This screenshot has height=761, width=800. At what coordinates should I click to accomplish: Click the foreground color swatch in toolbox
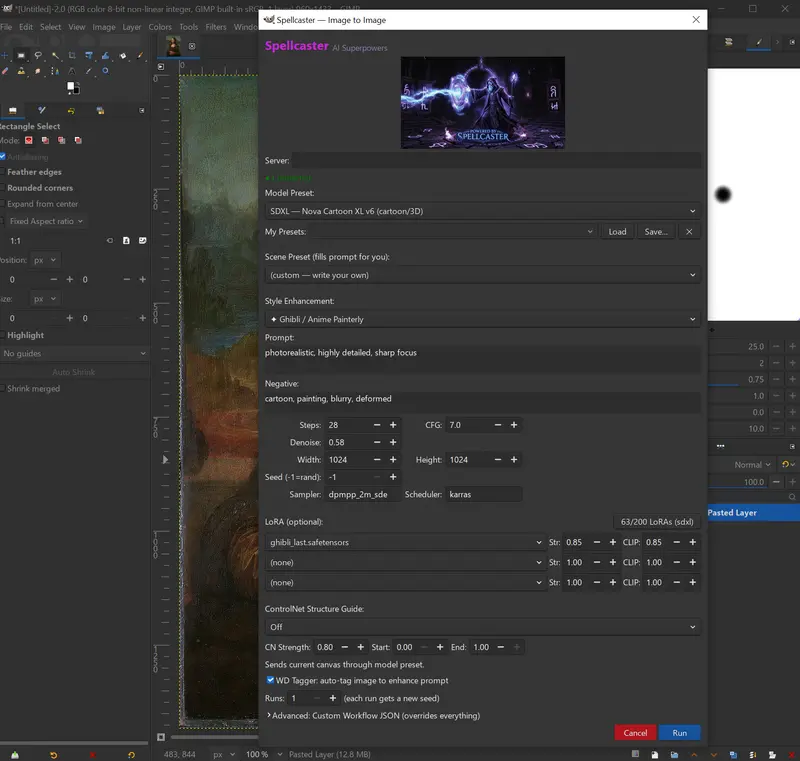point(71,86)
